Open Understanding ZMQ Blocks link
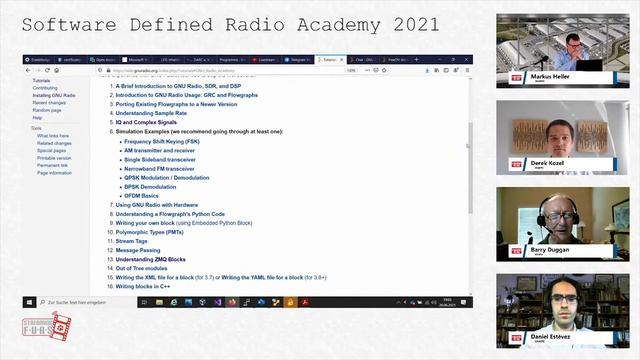640x360 pixels. tap(151, 259)
